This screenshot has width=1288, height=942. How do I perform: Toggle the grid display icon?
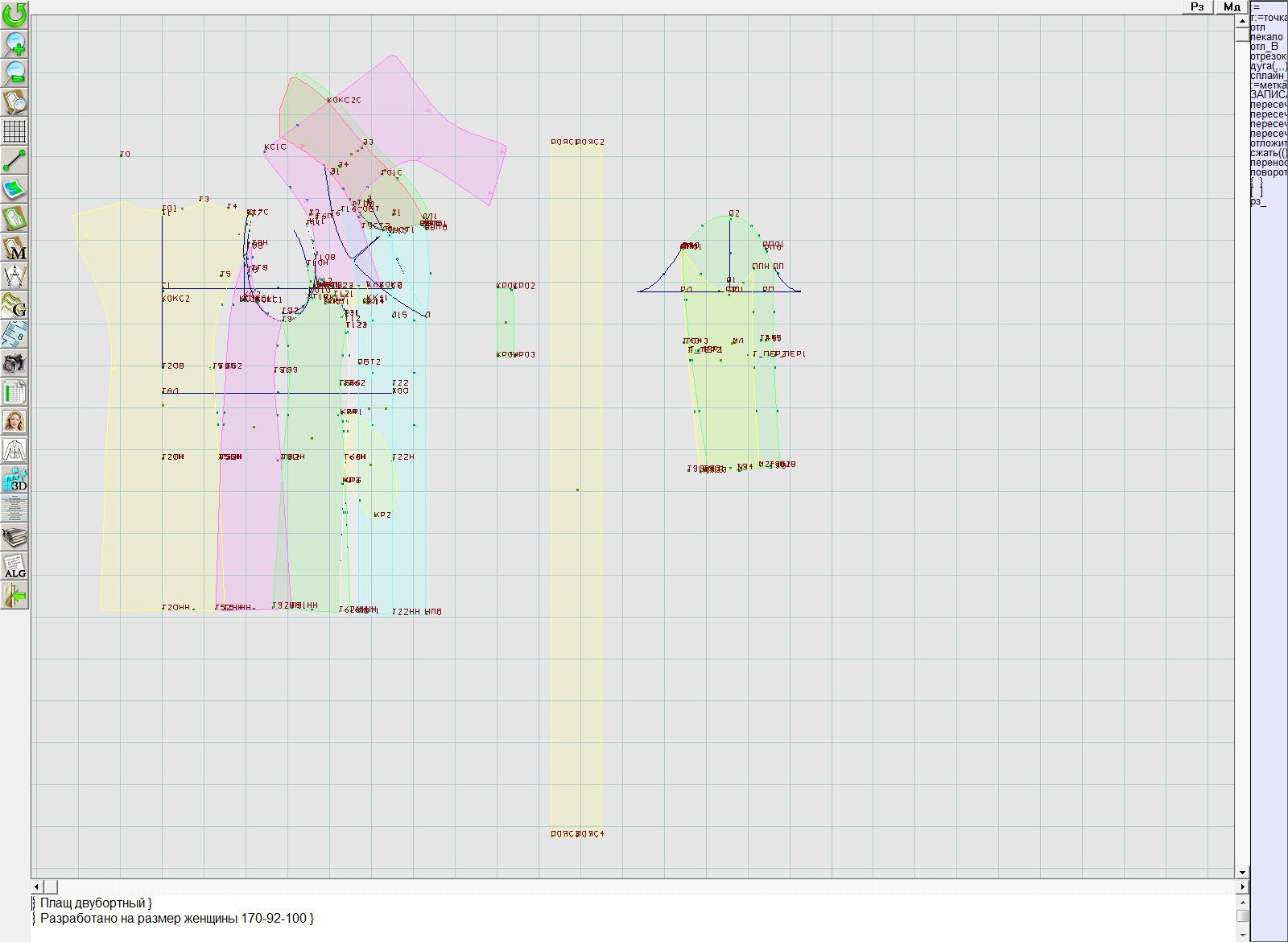14,131
